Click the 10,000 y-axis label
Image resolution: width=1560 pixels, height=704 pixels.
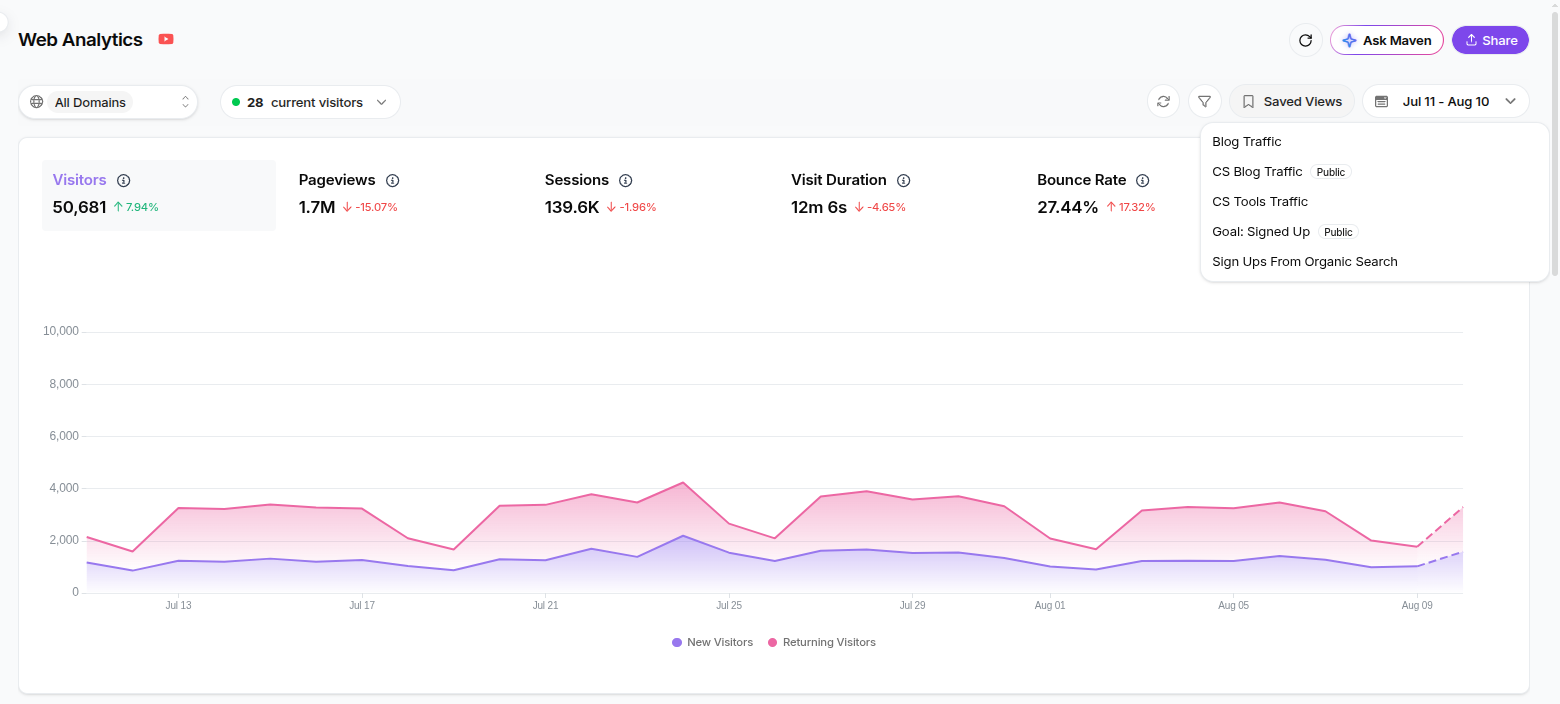[x=61, y=332]
